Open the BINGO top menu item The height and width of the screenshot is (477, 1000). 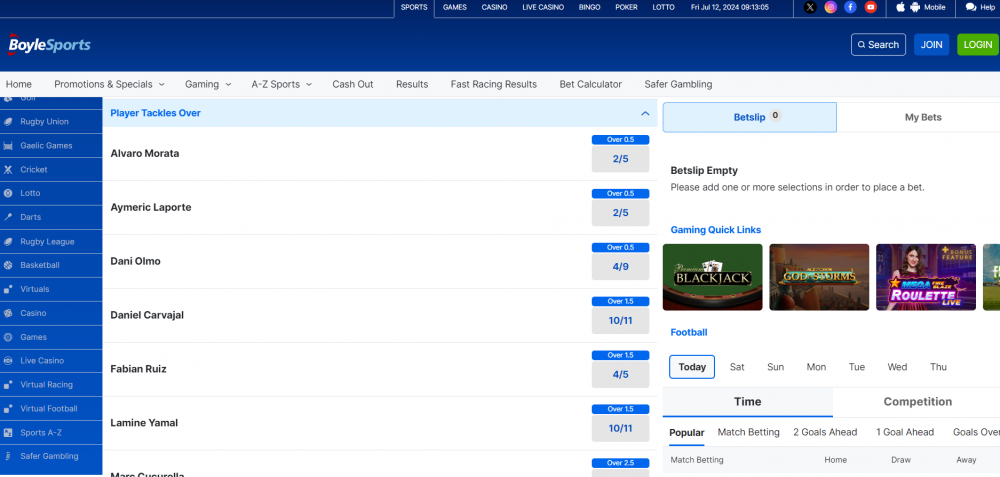(x=589, y=8)
